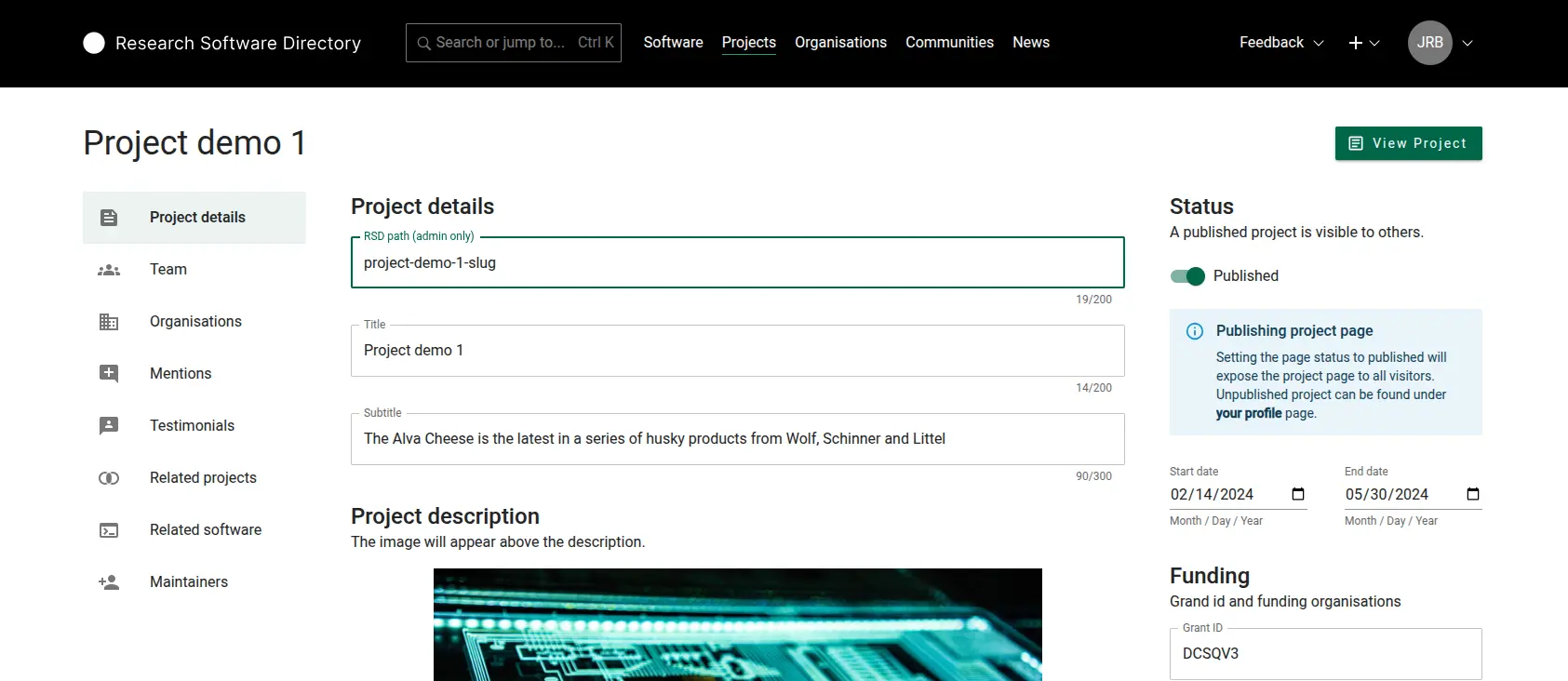Click the Team sidebar icon
The width and height of the screenshot is (1568, 681).
pos(109,270)
